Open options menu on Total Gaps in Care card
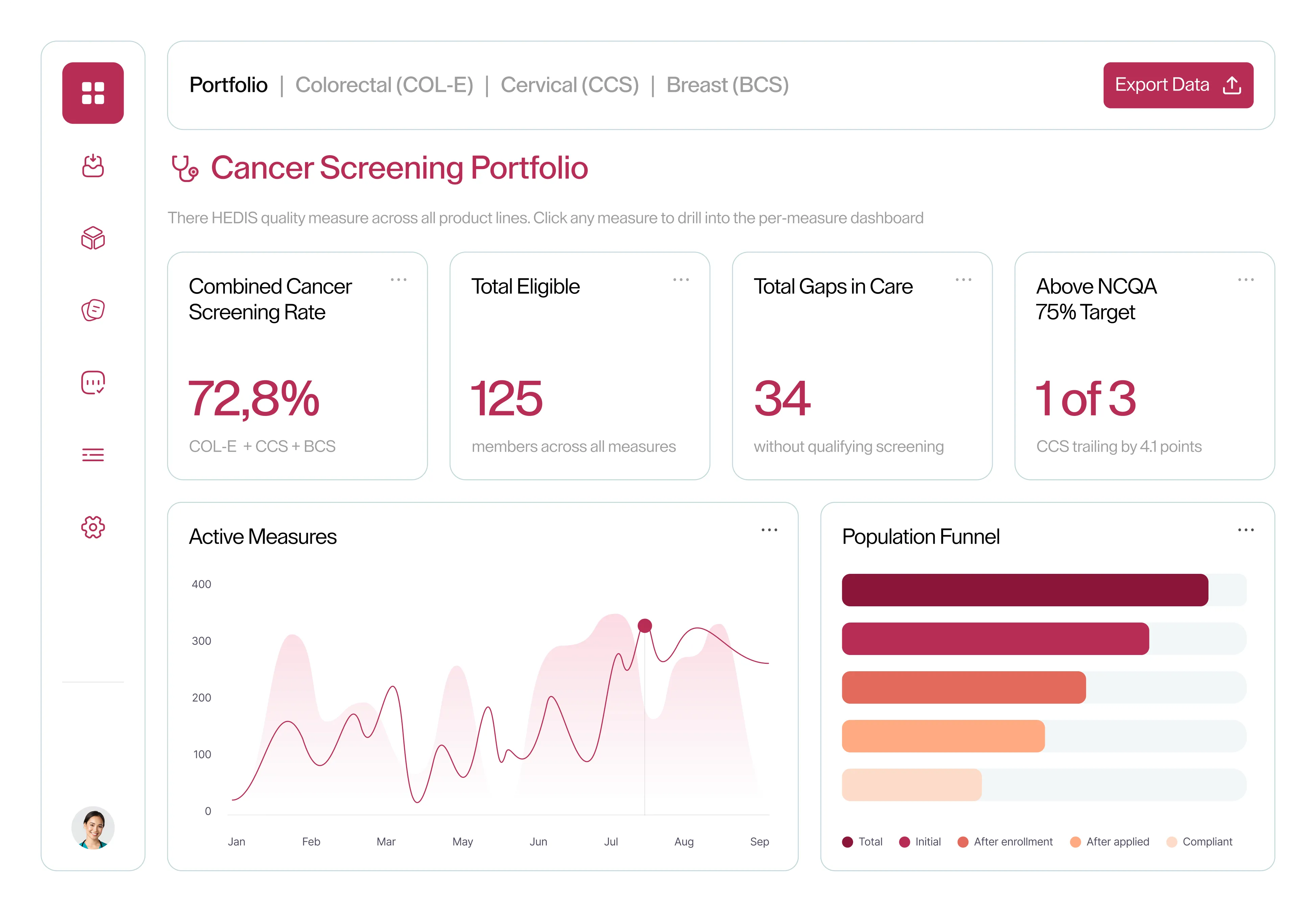The width and height of the screenshot is (1316, 912). click(963, 280)
